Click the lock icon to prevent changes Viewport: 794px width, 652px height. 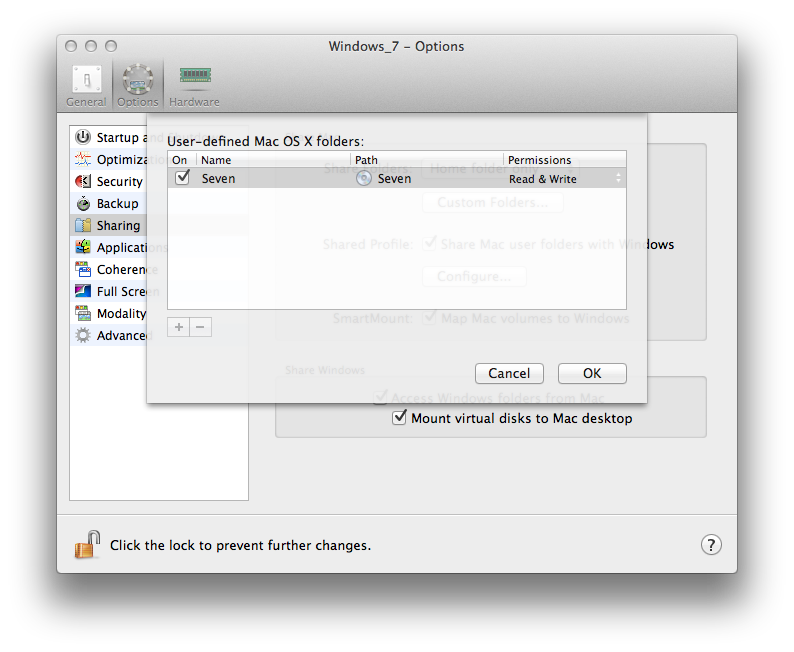tap(88, 545)
